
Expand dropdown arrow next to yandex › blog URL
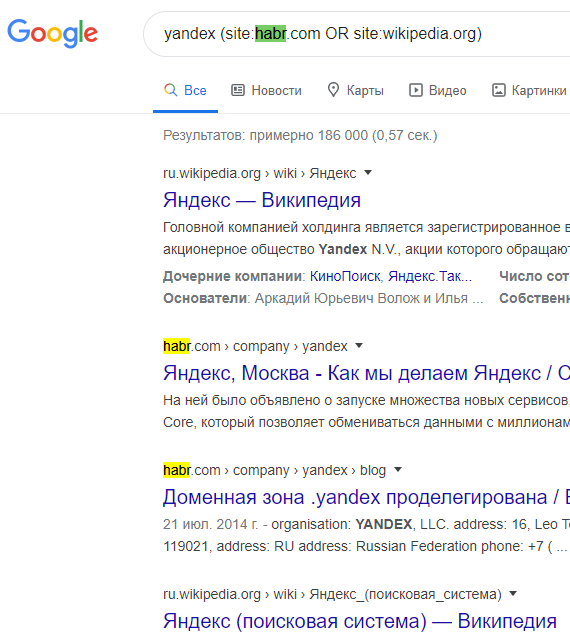pos(398,470)
